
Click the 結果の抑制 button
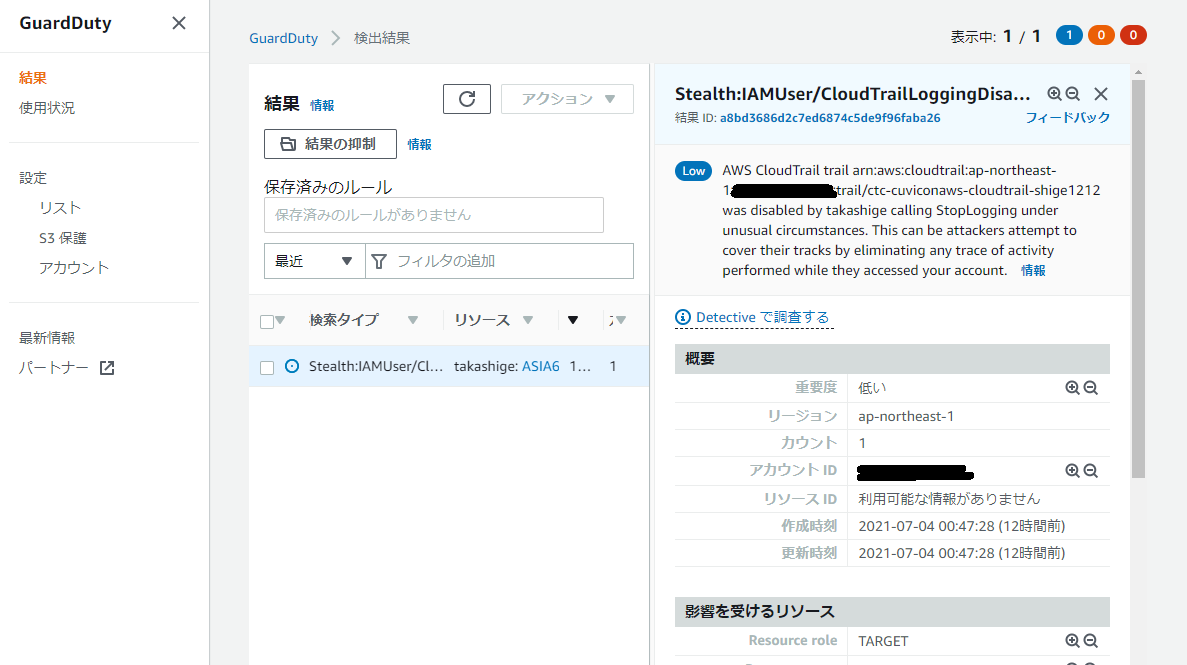pos(330,144)
